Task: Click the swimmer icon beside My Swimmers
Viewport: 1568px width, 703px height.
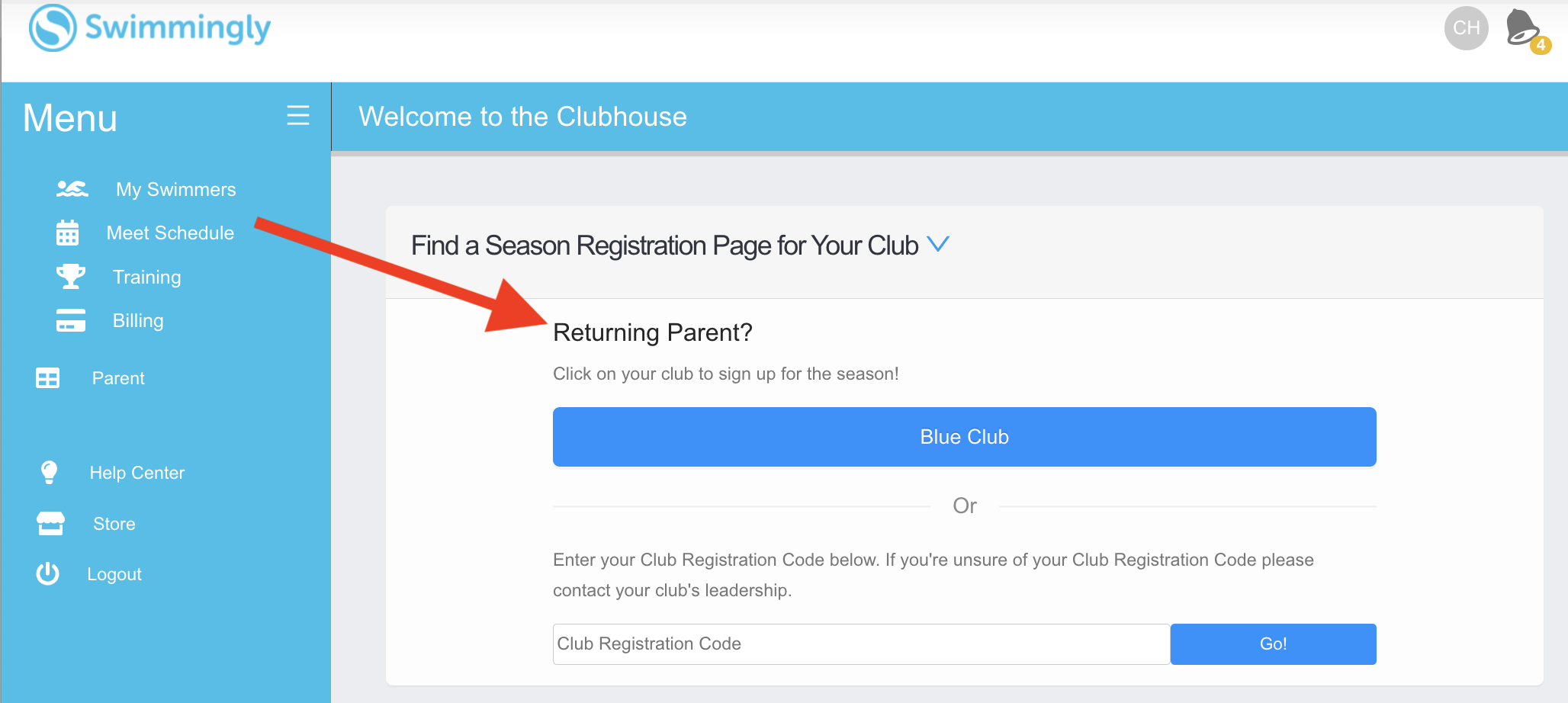Action: [72, 189]
